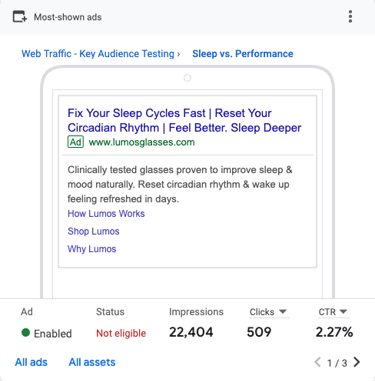The image size is (375, 381).
Task: Go to next ad with right chevron
Action: 357,362
